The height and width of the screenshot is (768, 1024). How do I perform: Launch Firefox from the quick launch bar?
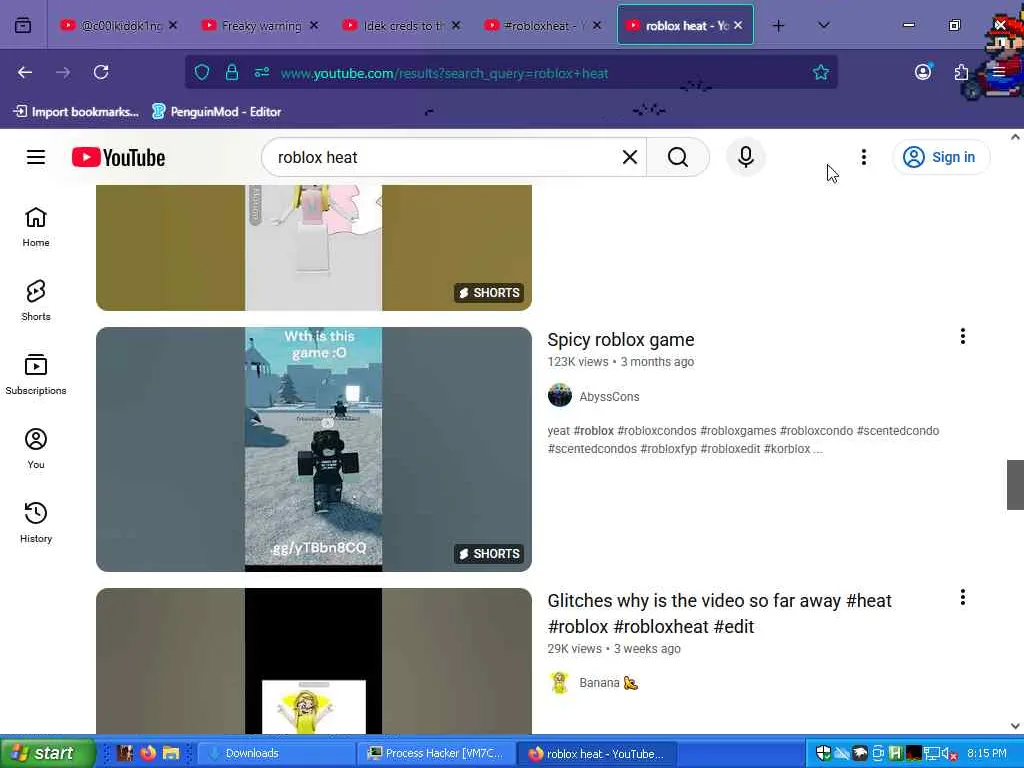point(148,753)
